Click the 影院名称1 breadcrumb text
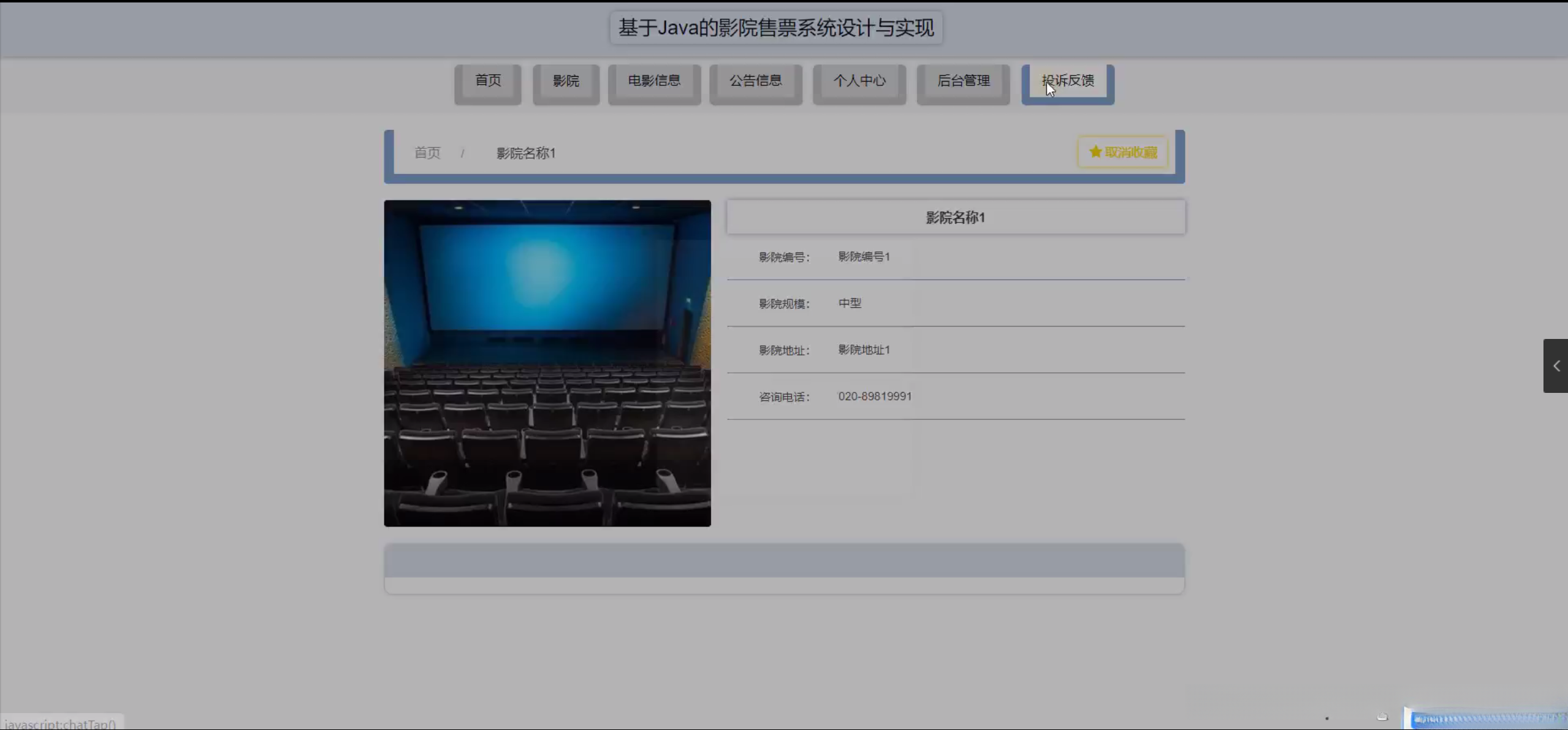Viewport: 1568px width, 730px height. point(525,153)
